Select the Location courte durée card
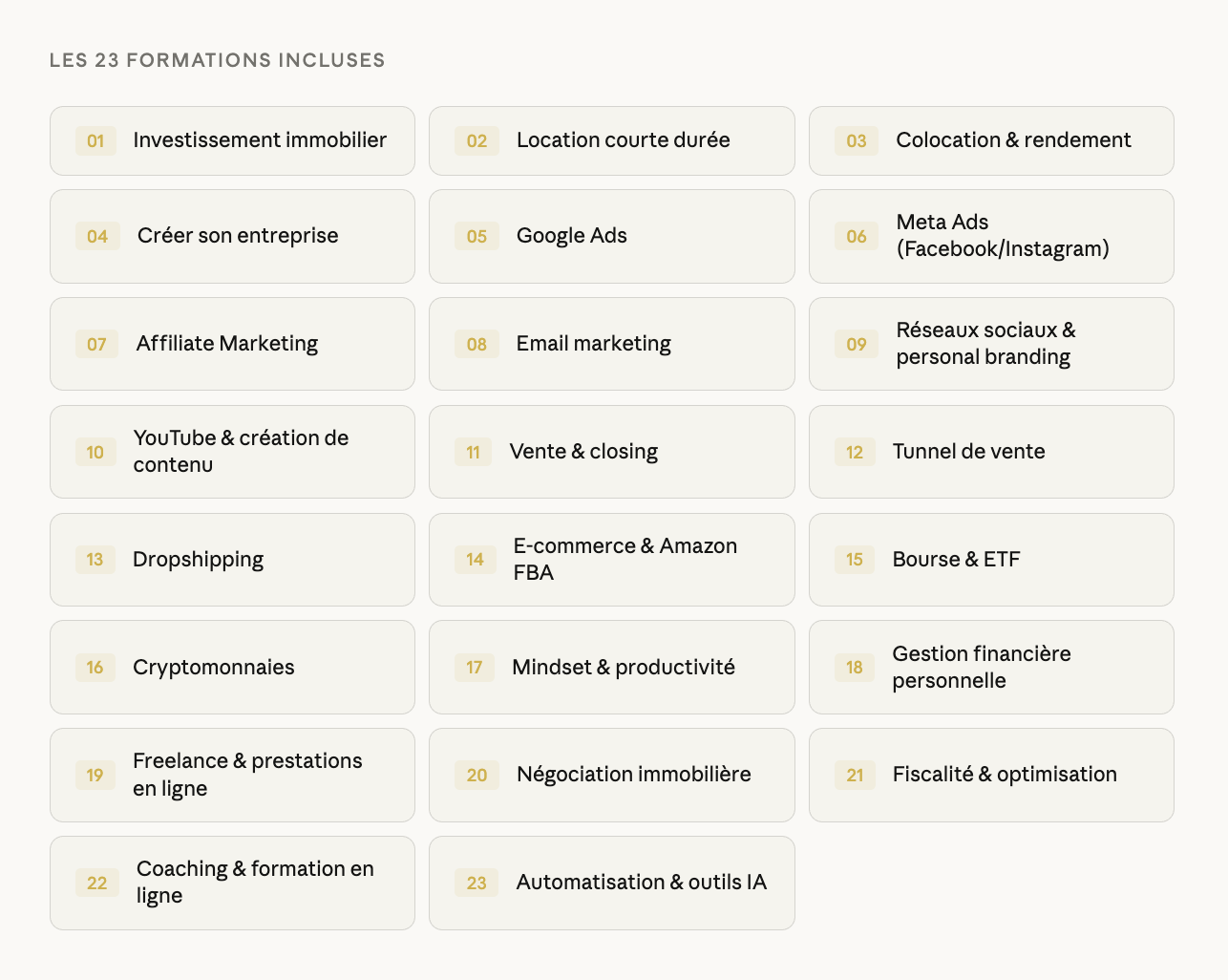 click(x=611, y=141)
